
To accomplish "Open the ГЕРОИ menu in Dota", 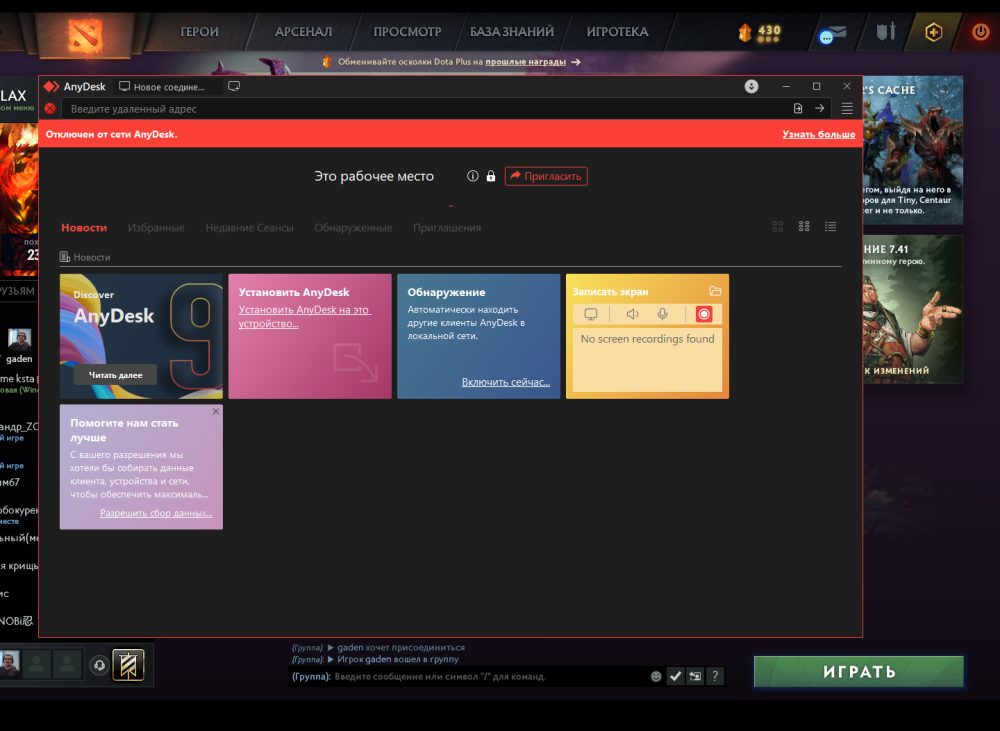I will (x=199, y=32).
